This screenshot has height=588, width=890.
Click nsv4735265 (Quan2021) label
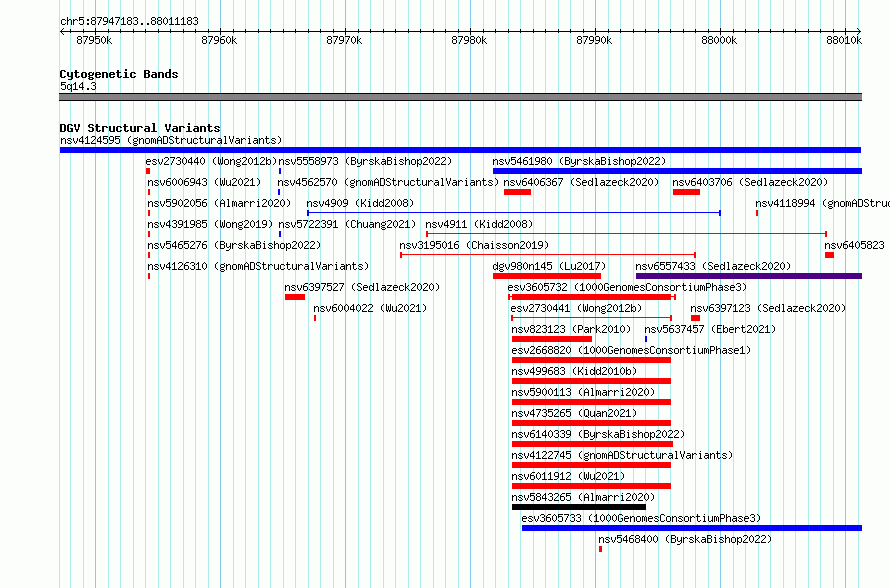click(574, 413)
